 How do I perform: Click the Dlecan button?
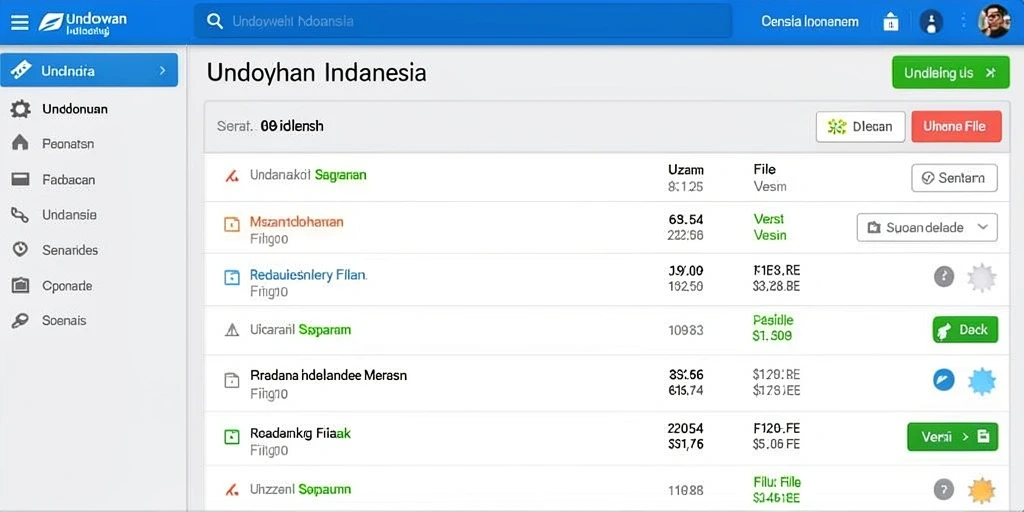point(860,127)
